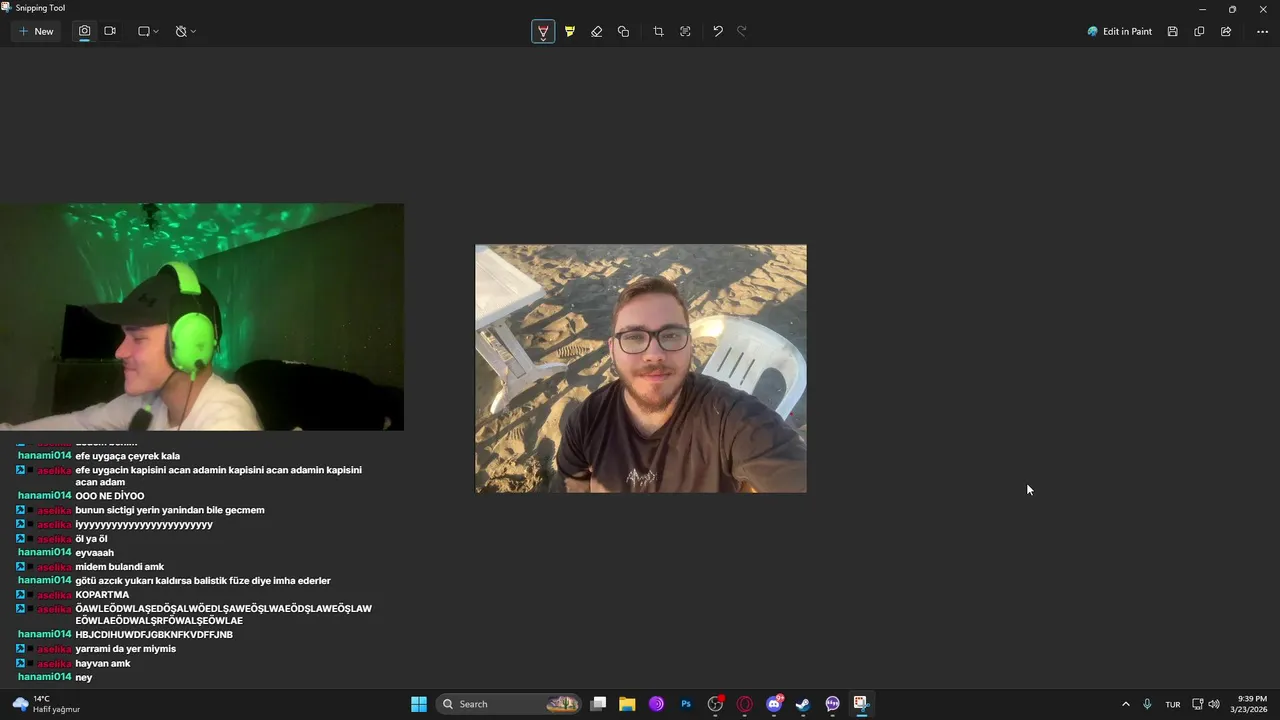
Task: Open the snipping mode shape dropdown
Action: click(x=148, y=31)
